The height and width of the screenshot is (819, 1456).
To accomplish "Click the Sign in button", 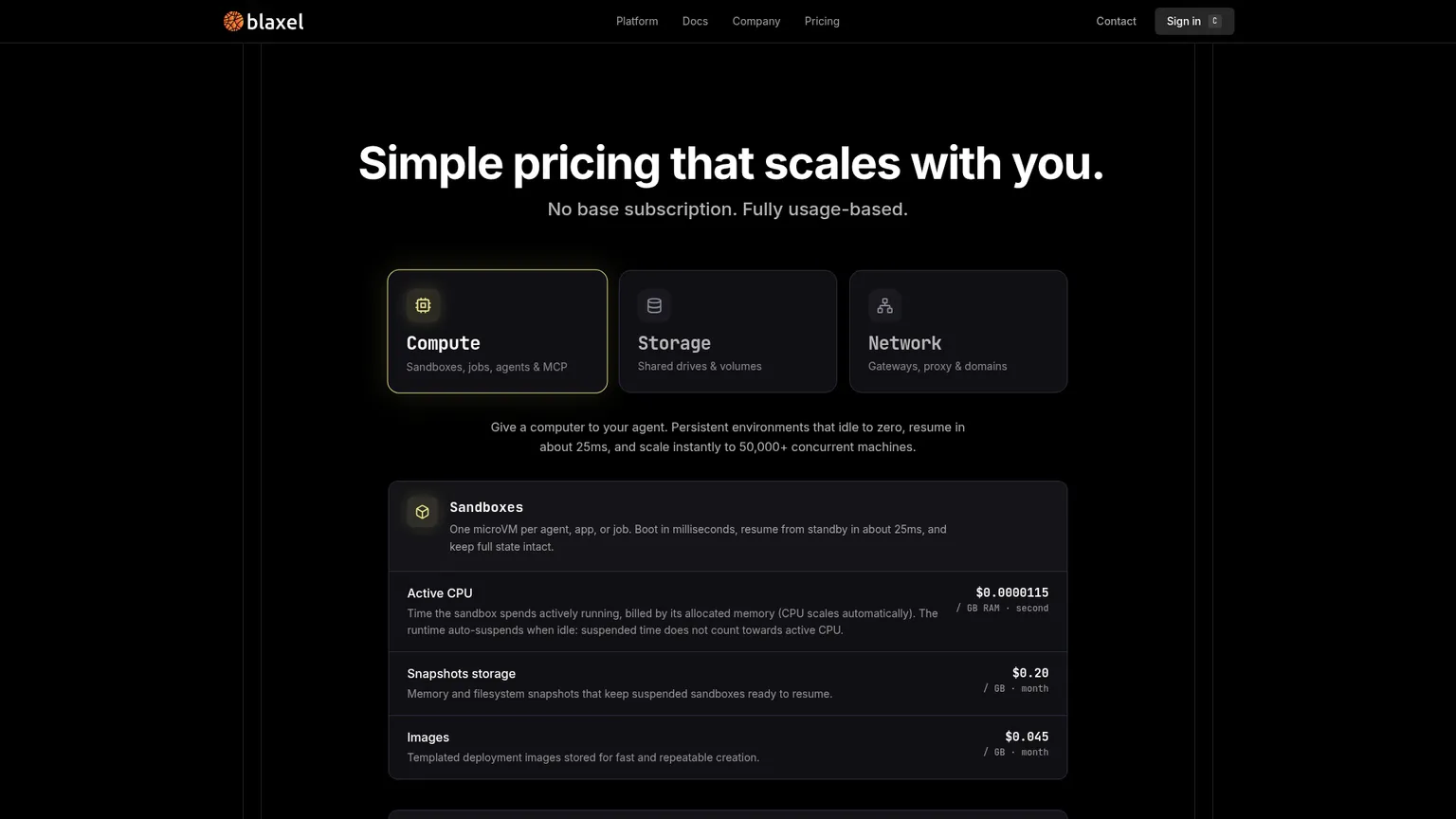I will click(x=1194, y=21).
